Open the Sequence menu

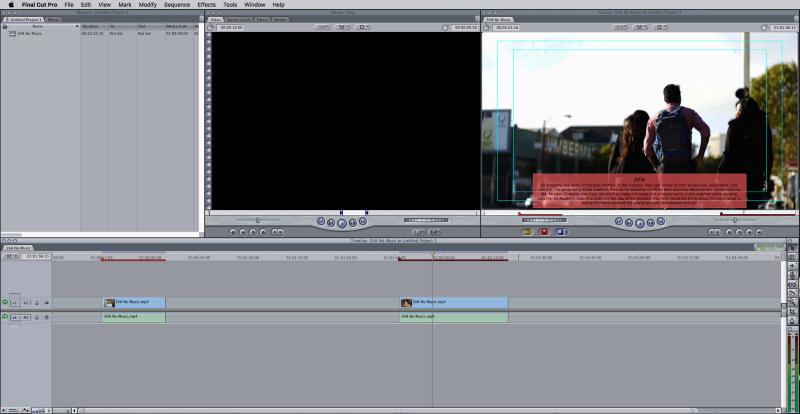pos(177,5)
